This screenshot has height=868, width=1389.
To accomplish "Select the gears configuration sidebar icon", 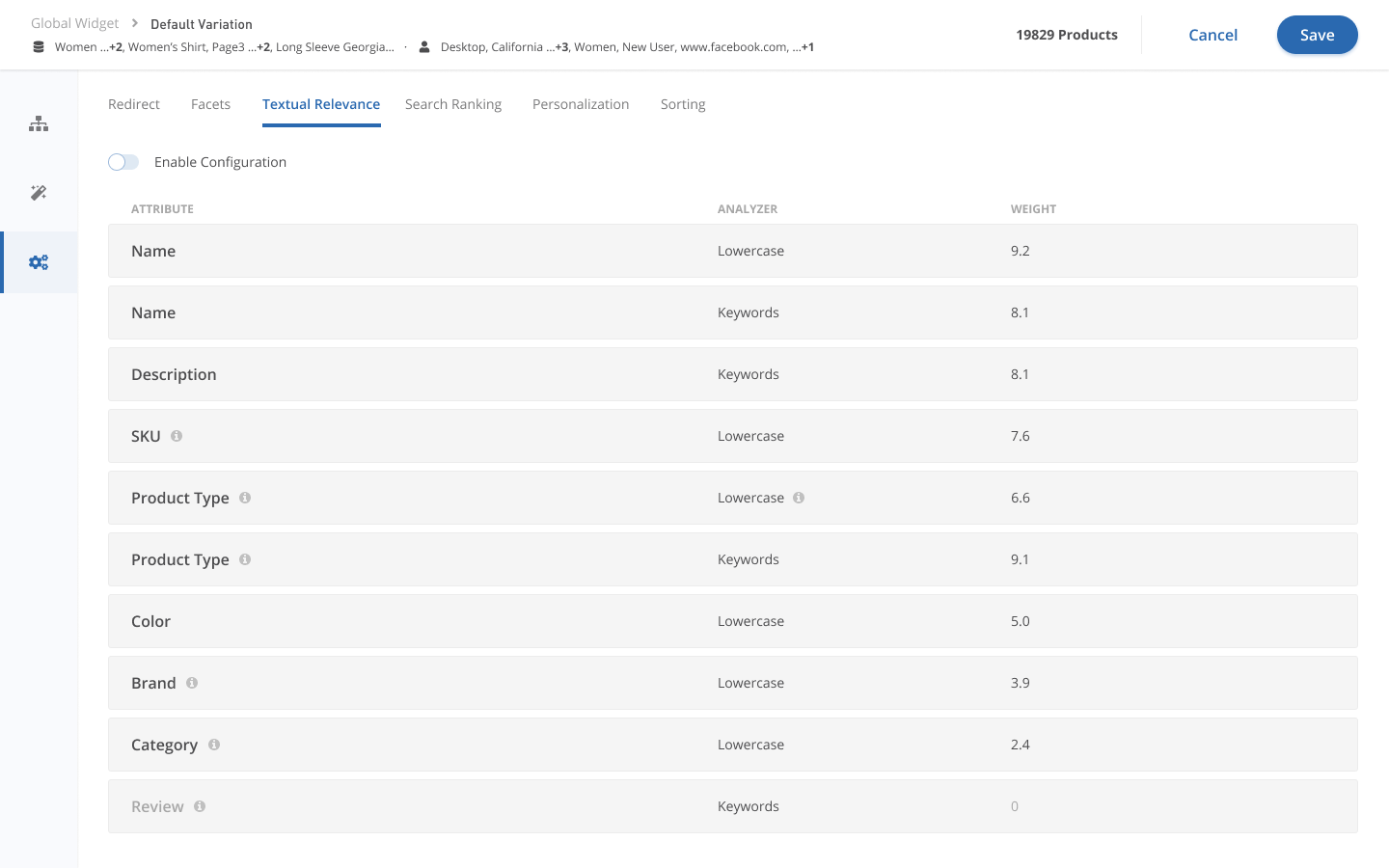I will coord(39,262).
